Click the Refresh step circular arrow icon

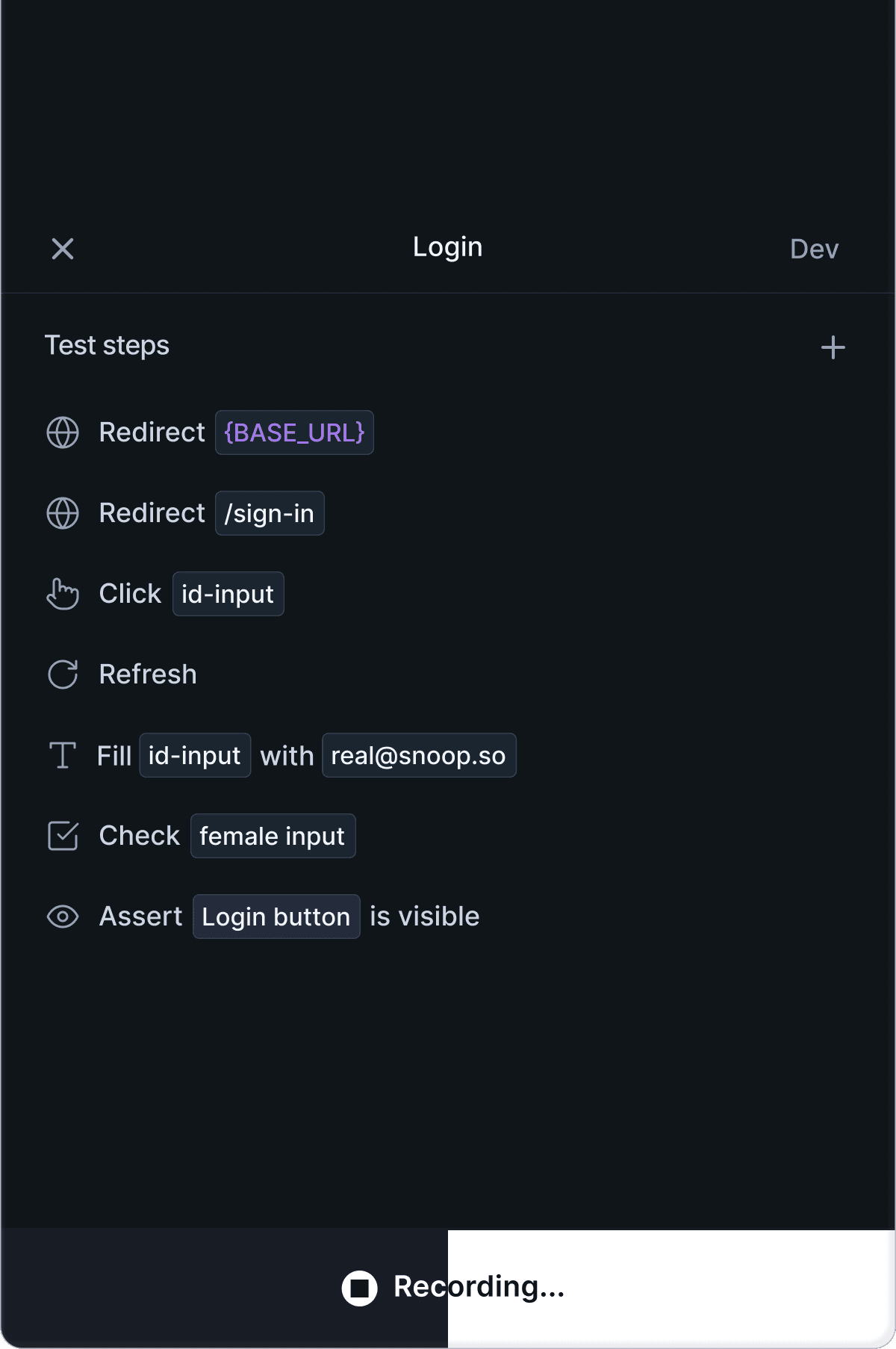(63, 674)
